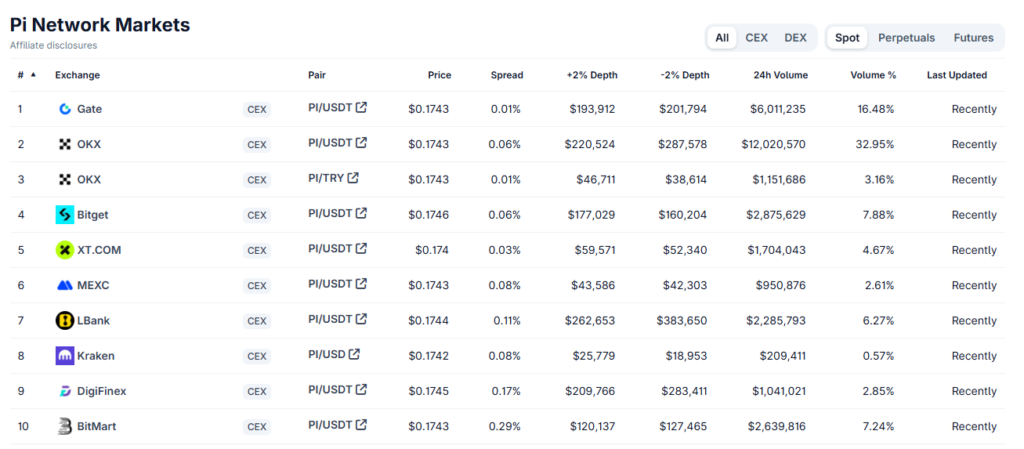This screenshot has height=449, width=1024.
Task: Filter markets by CEX
Action: click(x=756, y=38)
